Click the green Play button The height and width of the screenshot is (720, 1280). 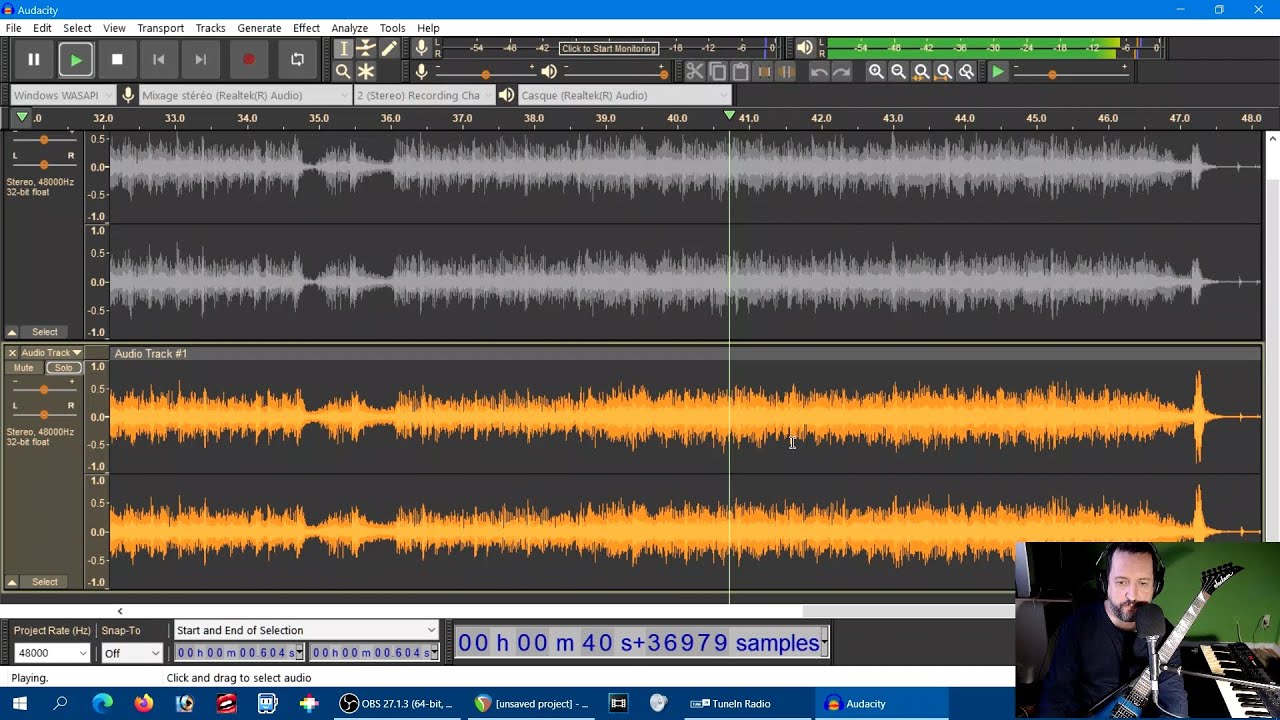[76, 60]
